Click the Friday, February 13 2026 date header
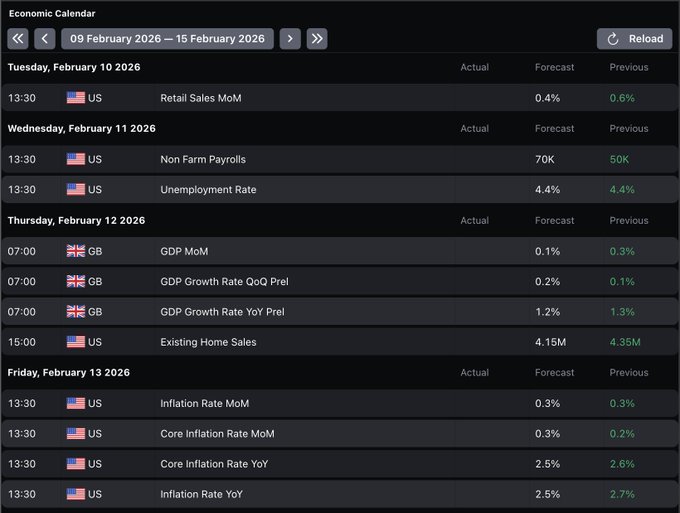680x513 pixels. pos(69,372)
